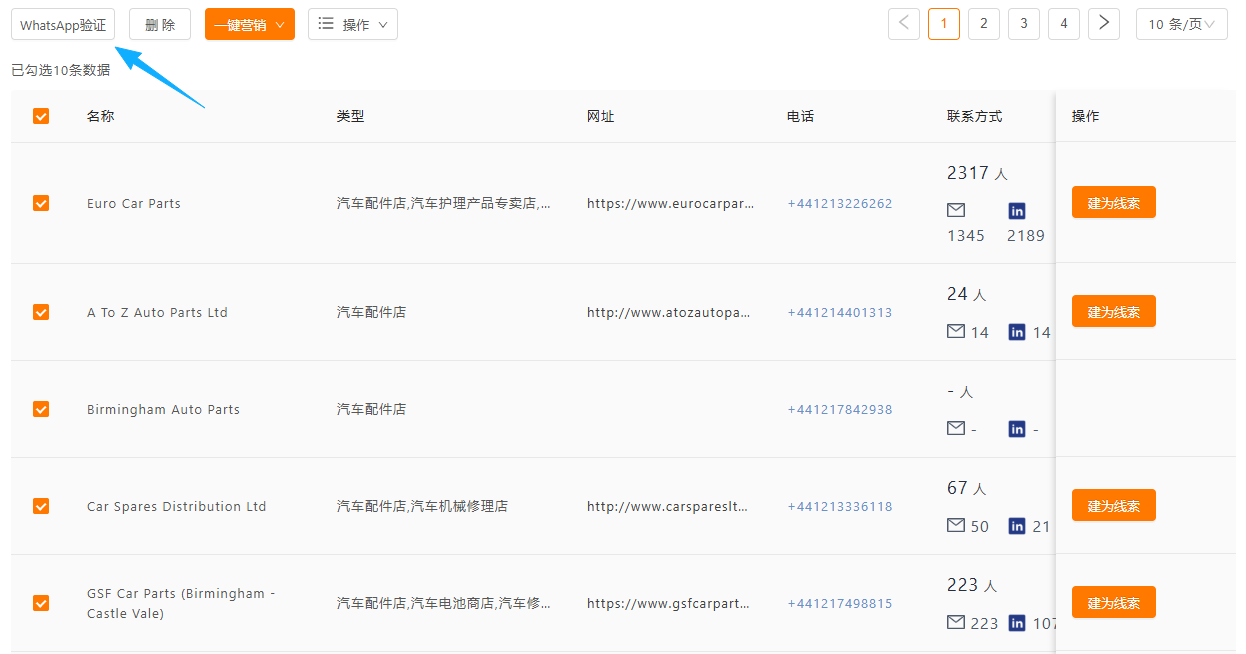Image resolution: width=1246 pixels, height=654 pixels.
Task: Open the 10 条/页 page size selector
Action: (1182, 24)
